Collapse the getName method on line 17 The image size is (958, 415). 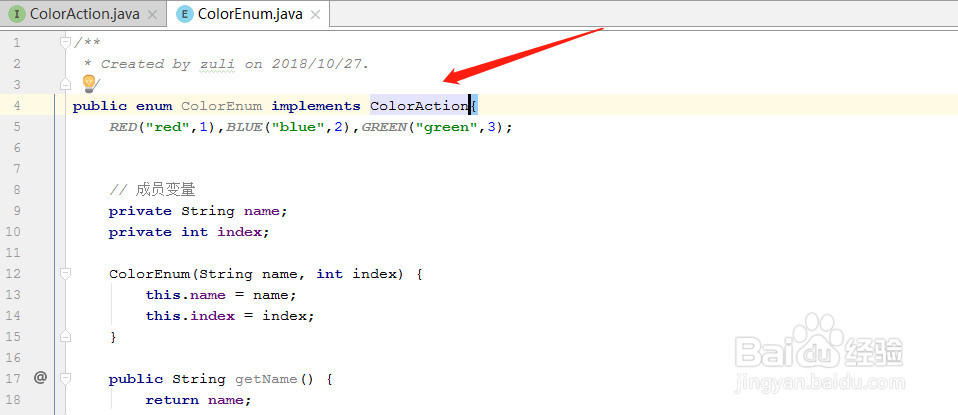pyautogui.click(x=65, y=378)
